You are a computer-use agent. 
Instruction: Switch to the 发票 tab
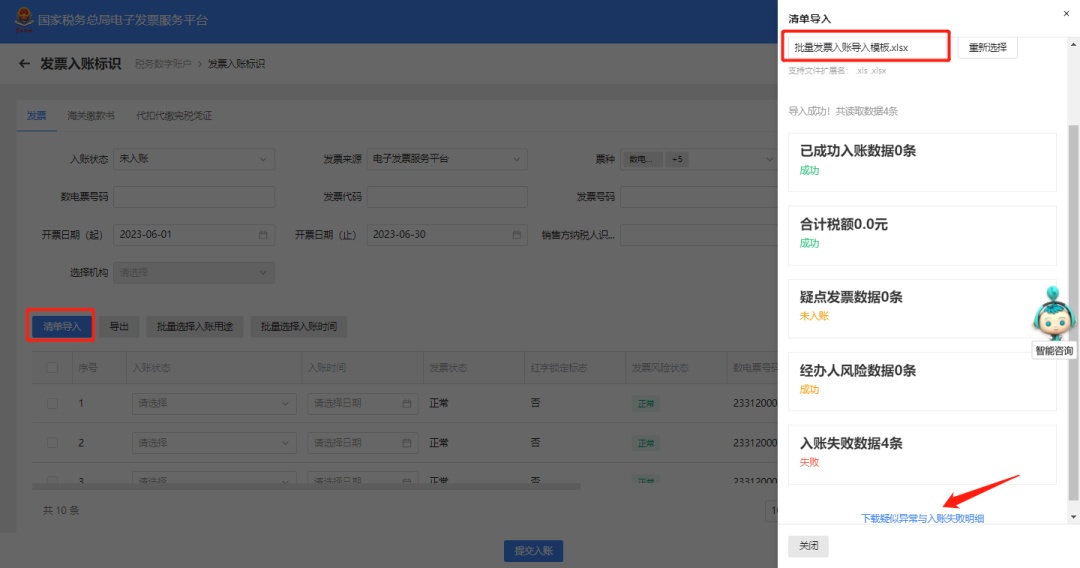(37, 116)
